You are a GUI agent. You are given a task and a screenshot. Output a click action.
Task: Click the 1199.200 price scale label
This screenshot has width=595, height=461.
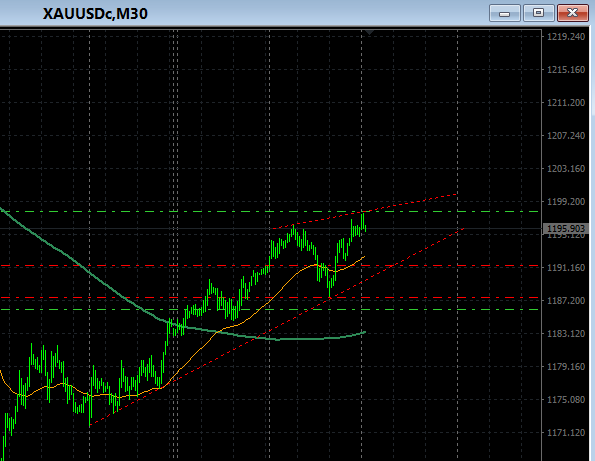tap(566, 201)
